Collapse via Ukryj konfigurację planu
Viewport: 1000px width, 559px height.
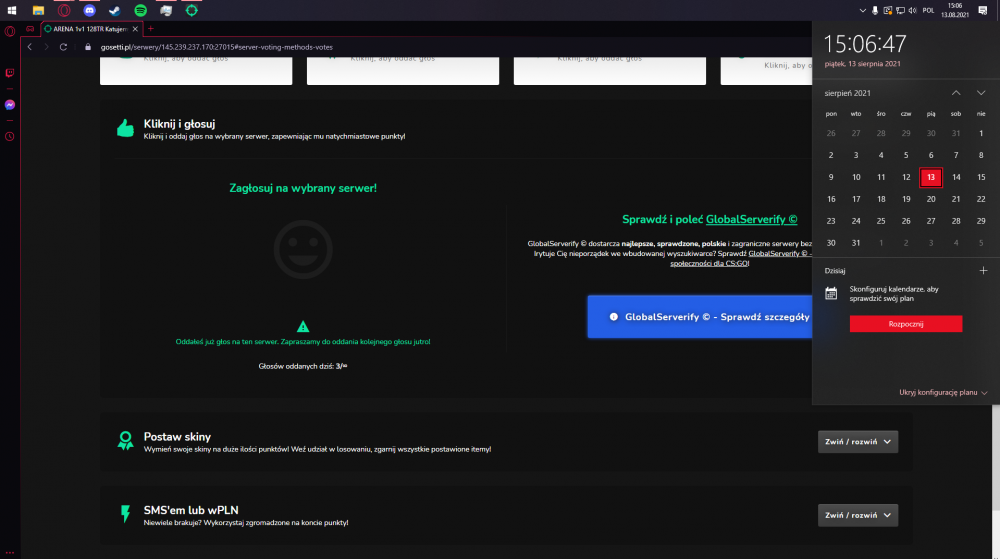(x=943, y=393)
